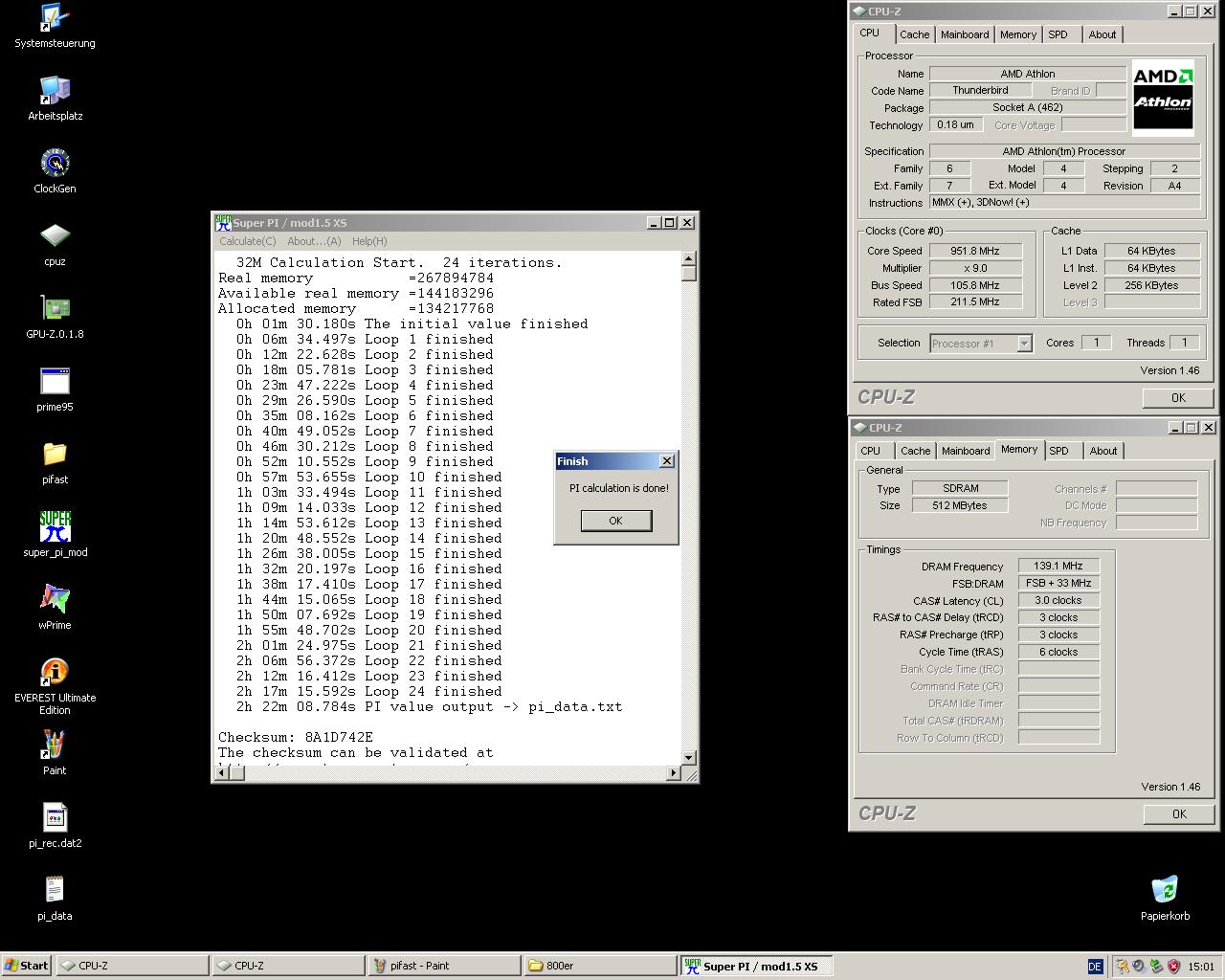
Task: Confirm OK in the Finish dialog
Action: click(615, 521)
